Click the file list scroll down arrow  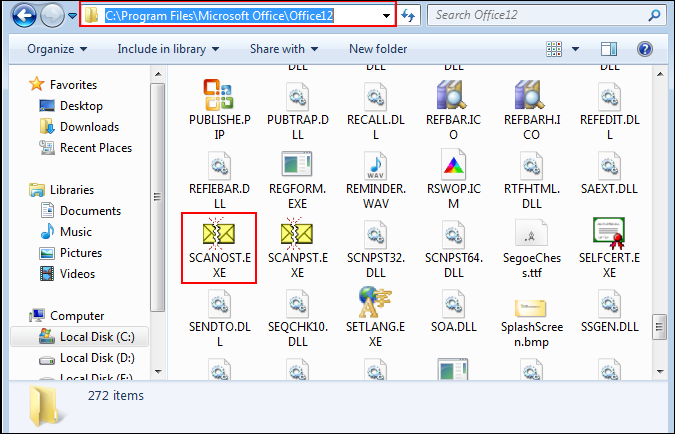(660, 372)
